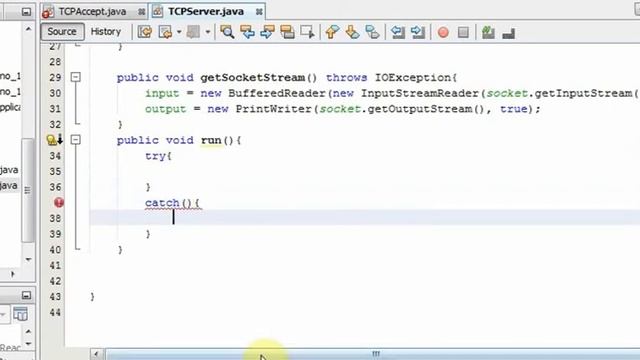Image resolution: width=640 pixels, height=360 pixels.
Task: Stop Macro Recording grey square icon
Action: [463, 32]
